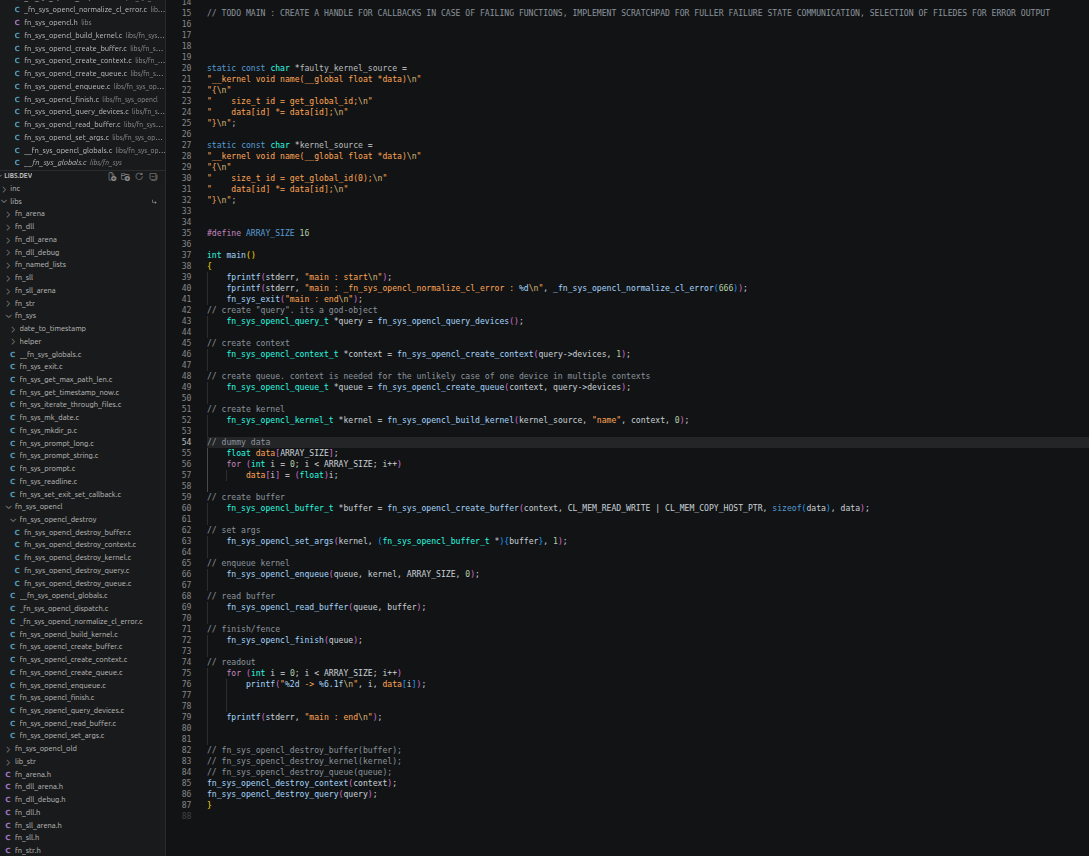Collapse all folders in LIBS.DEV explorer
This screenshot has width=1089, height=856.
(x=153, y=176)
